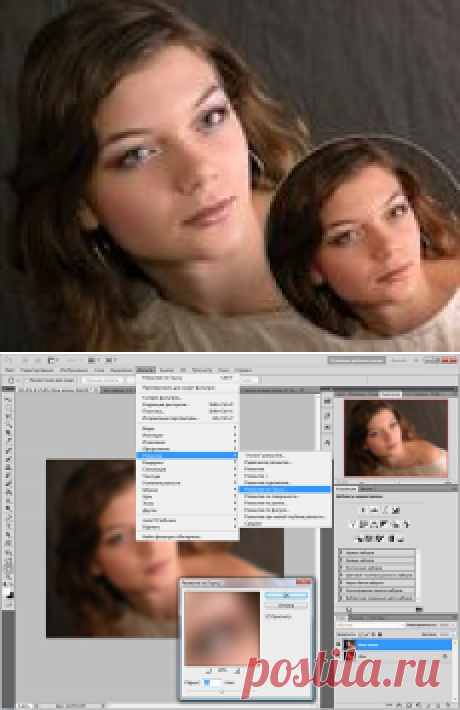The height and width of the screenshot is (710, 460).
Task: Add a Posterize adjustment
Action: tap(369, 538)
